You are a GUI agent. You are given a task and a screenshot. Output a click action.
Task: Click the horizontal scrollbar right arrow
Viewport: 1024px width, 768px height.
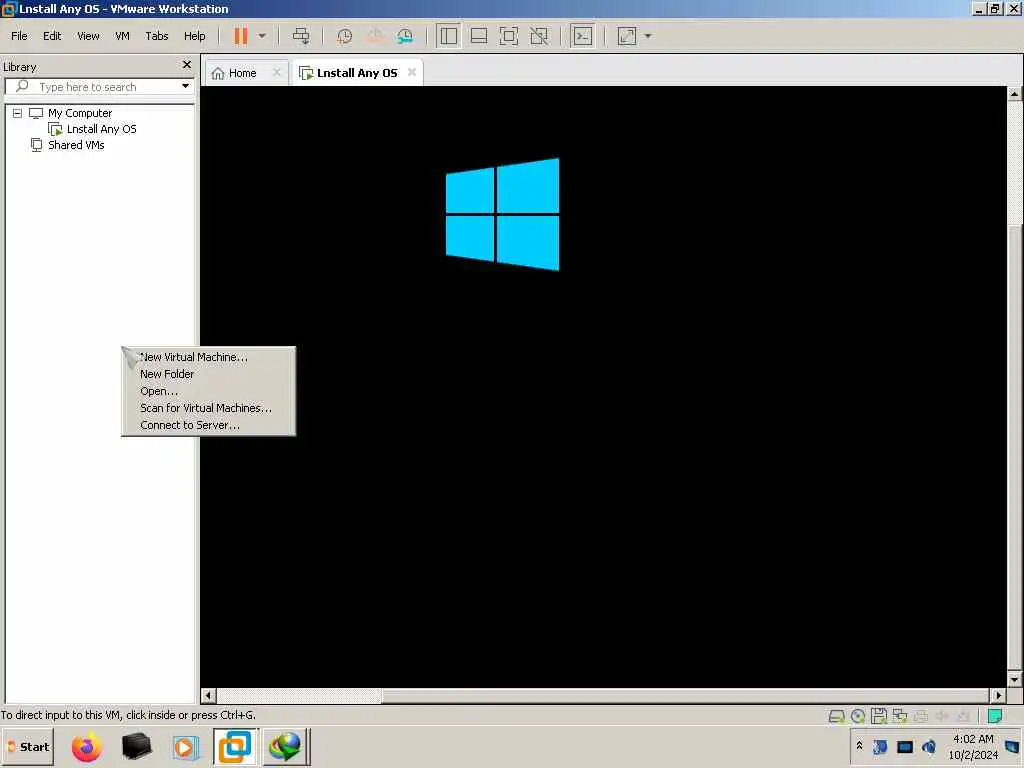(x=998, y=696)
